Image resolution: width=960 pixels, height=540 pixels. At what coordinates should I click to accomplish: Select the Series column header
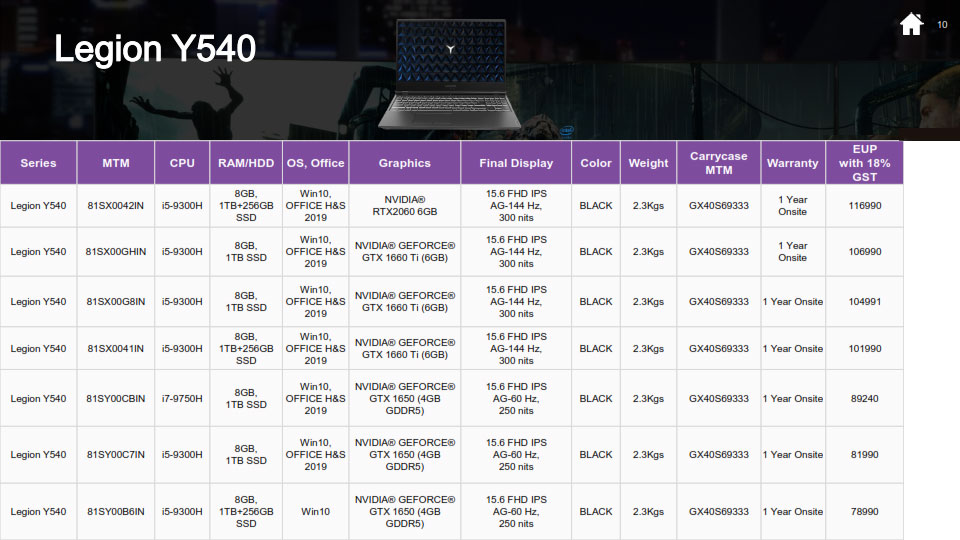tap(38, 163)
